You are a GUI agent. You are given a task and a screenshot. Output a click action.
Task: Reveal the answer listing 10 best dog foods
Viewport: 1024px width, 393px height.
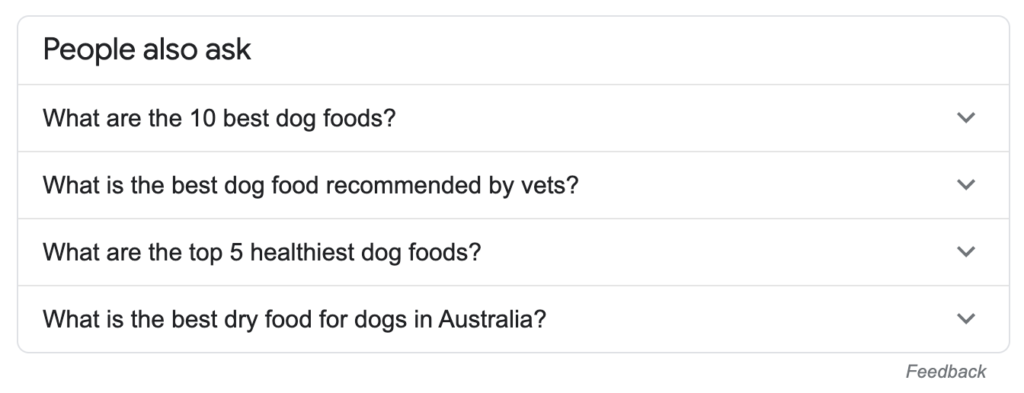[513, 118]
